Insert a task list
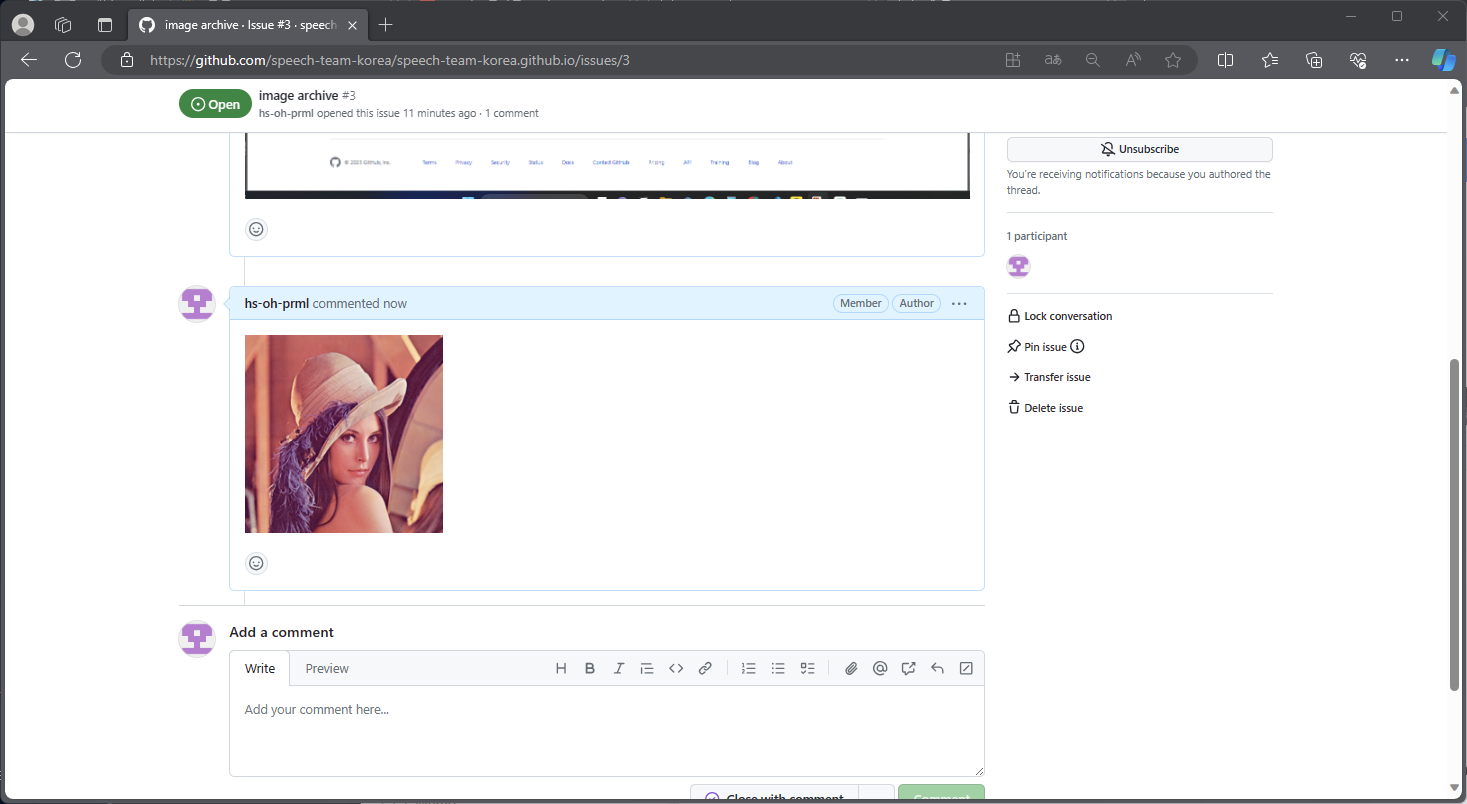Viewport: 1467px width, 804px height. coord(807,668)
